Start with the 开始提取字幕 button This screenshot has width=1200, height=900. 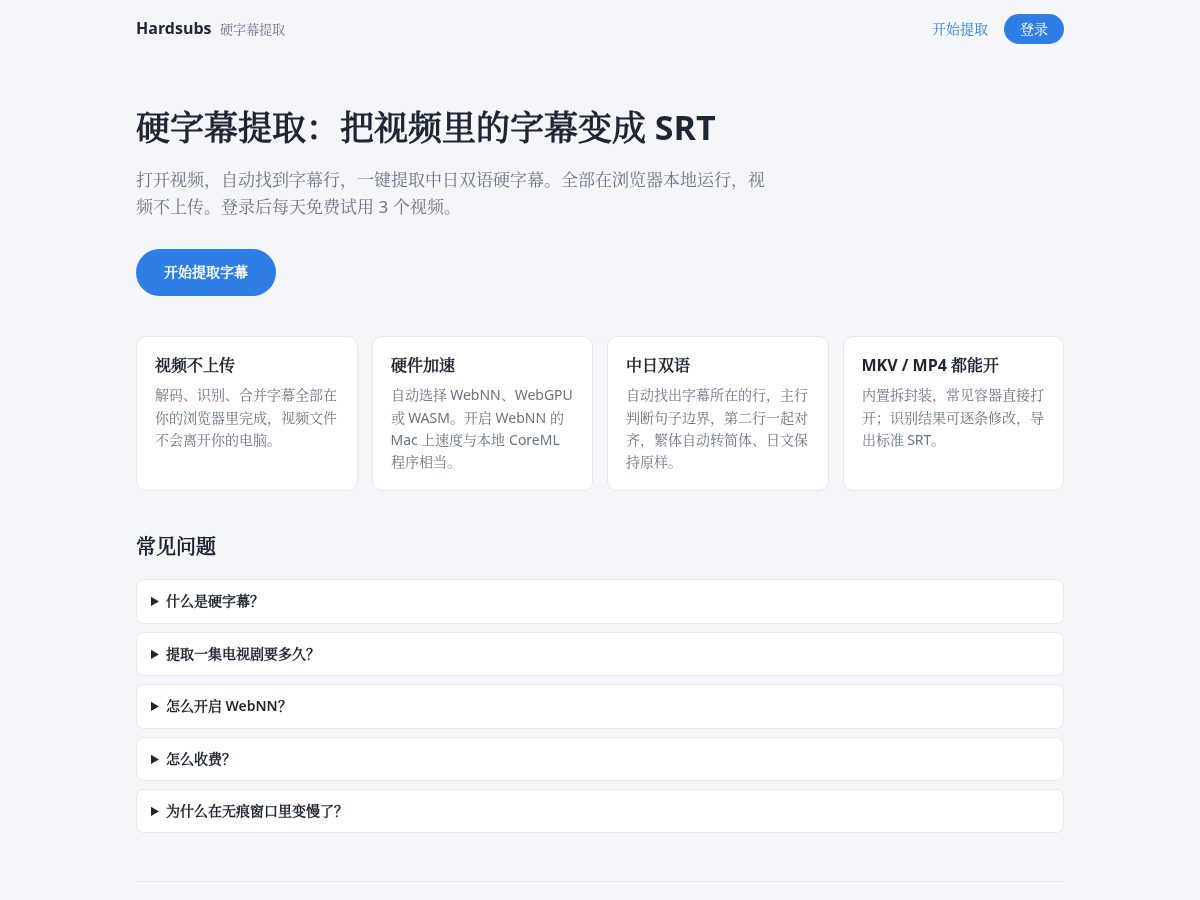coord(206,272)
